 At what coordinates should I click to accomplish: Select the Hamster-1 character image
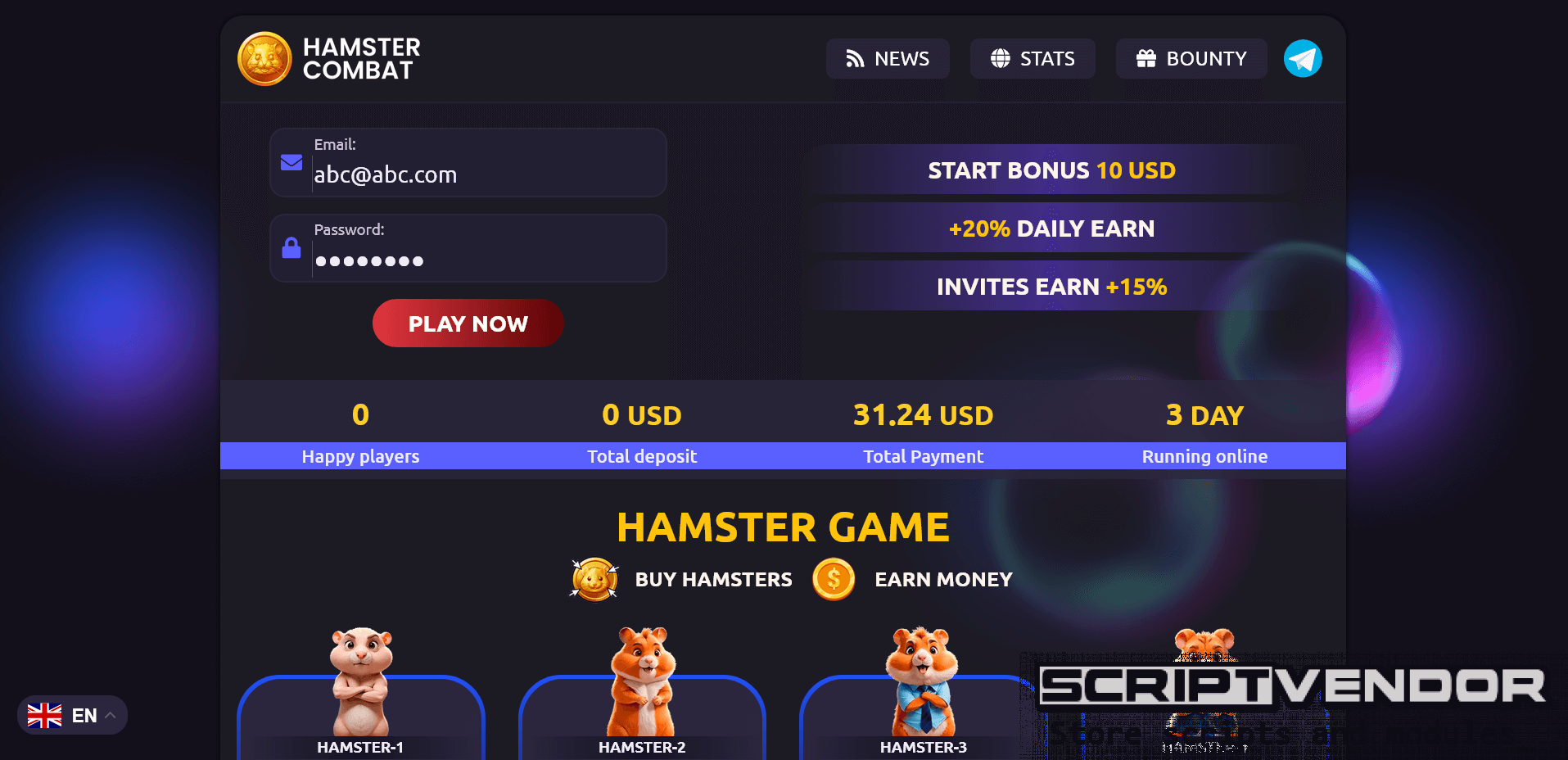(361, 681)
